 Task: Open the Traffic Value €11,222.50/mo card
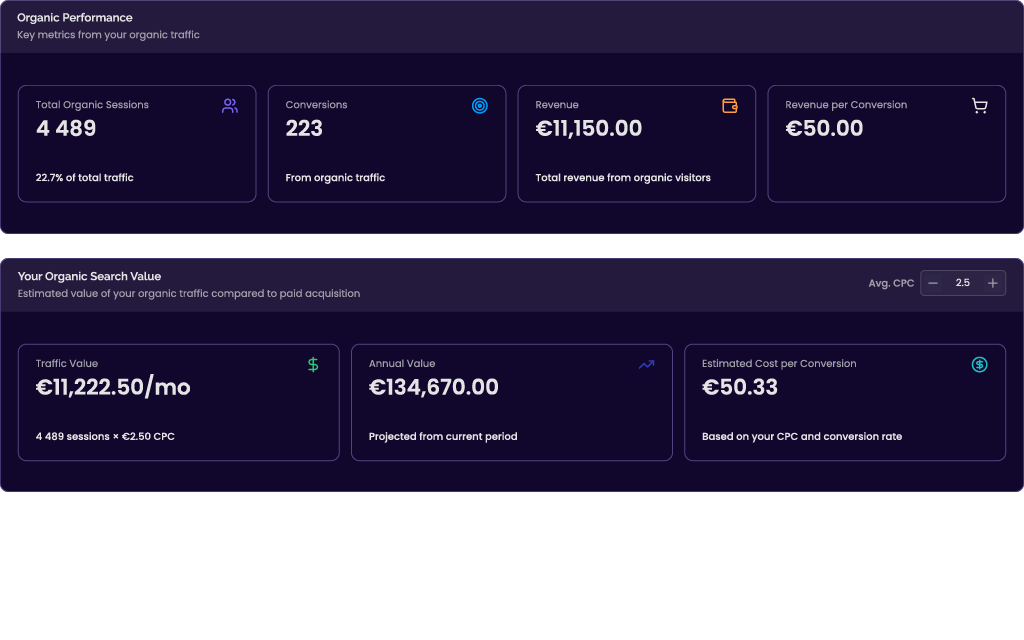click(178, 402)
